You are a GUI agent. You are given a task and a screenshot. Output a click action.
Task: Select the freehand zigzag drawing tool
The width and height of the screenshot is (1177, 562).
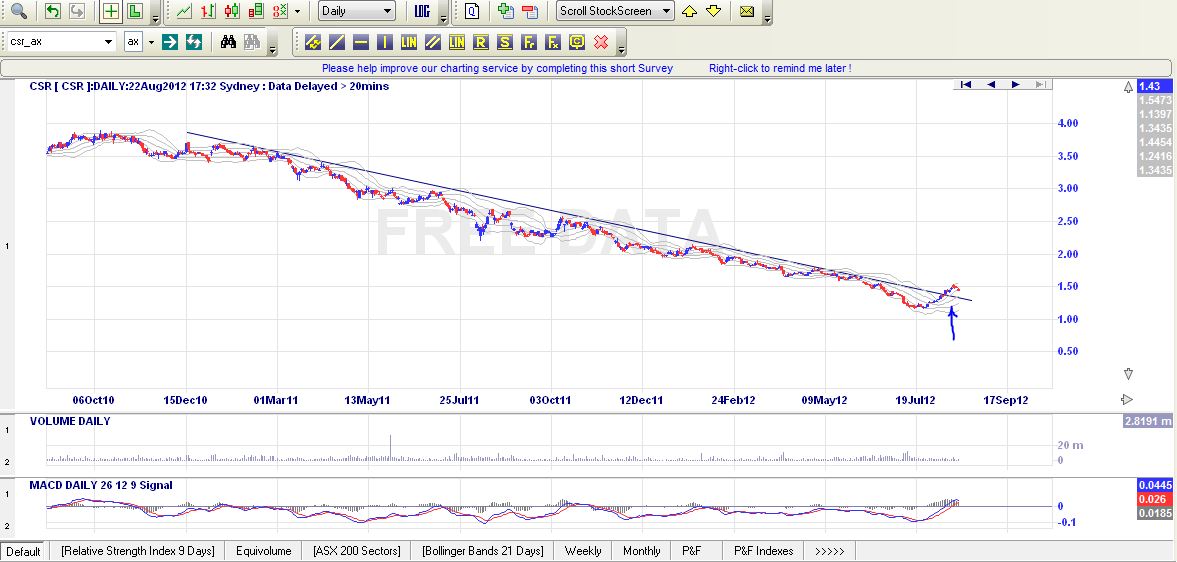coord(313,42)
